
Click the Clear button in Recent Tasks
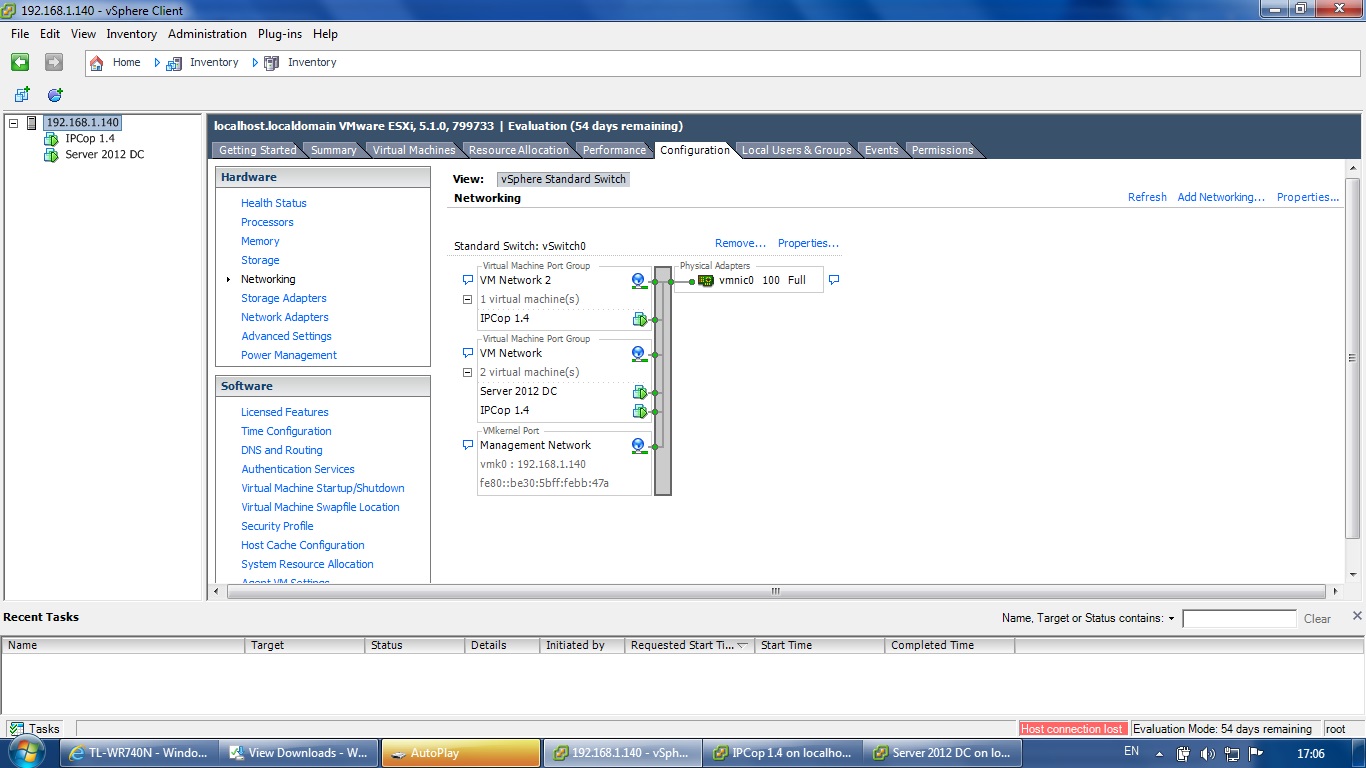click(x=1317, y=619)
